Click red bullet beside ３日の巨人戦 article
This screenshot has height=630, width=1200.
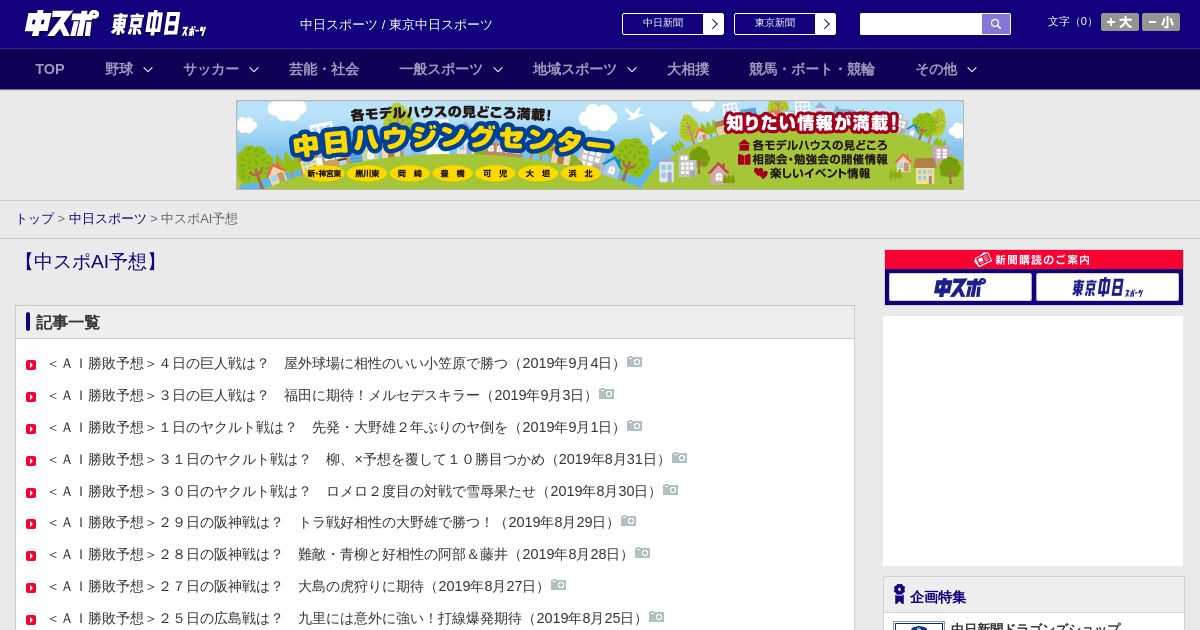coord(31,397)
